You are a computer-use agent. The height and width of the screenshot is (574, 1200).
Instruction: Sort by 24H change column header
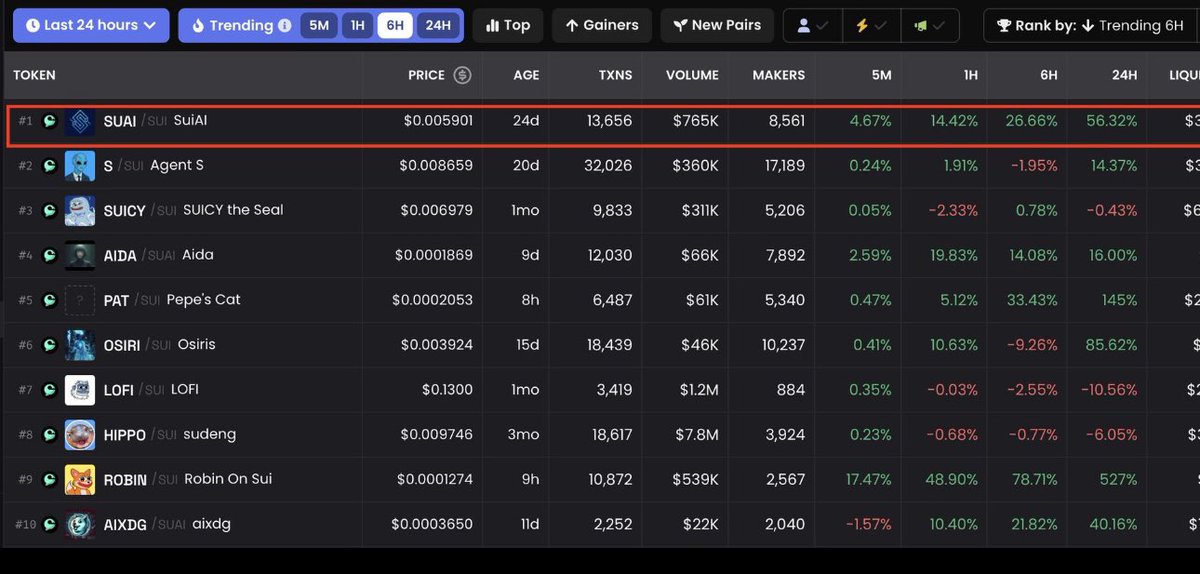(x=1124, y=75)
